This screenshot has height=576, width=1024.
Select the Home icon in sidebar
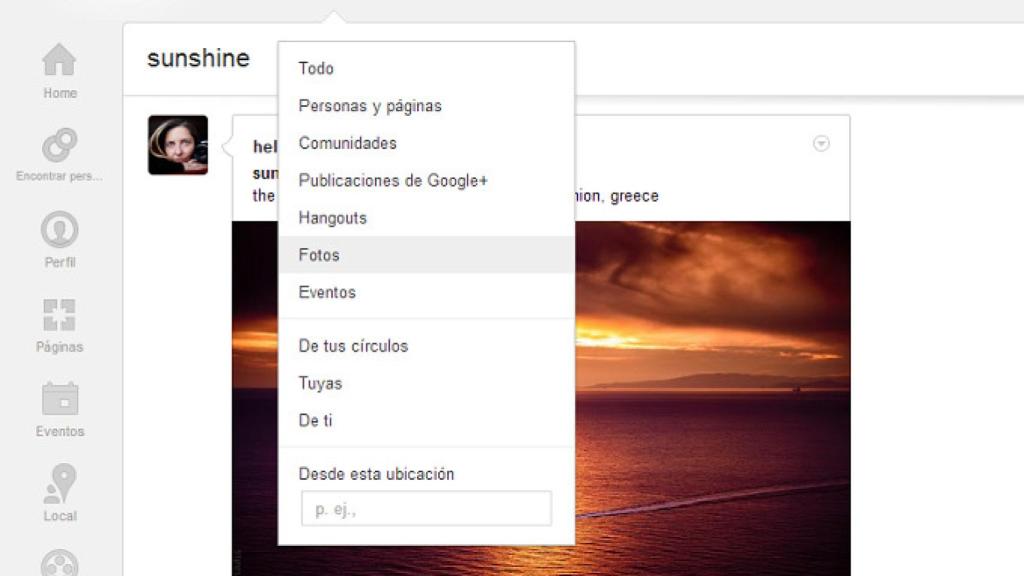click(x=60, y=62)
